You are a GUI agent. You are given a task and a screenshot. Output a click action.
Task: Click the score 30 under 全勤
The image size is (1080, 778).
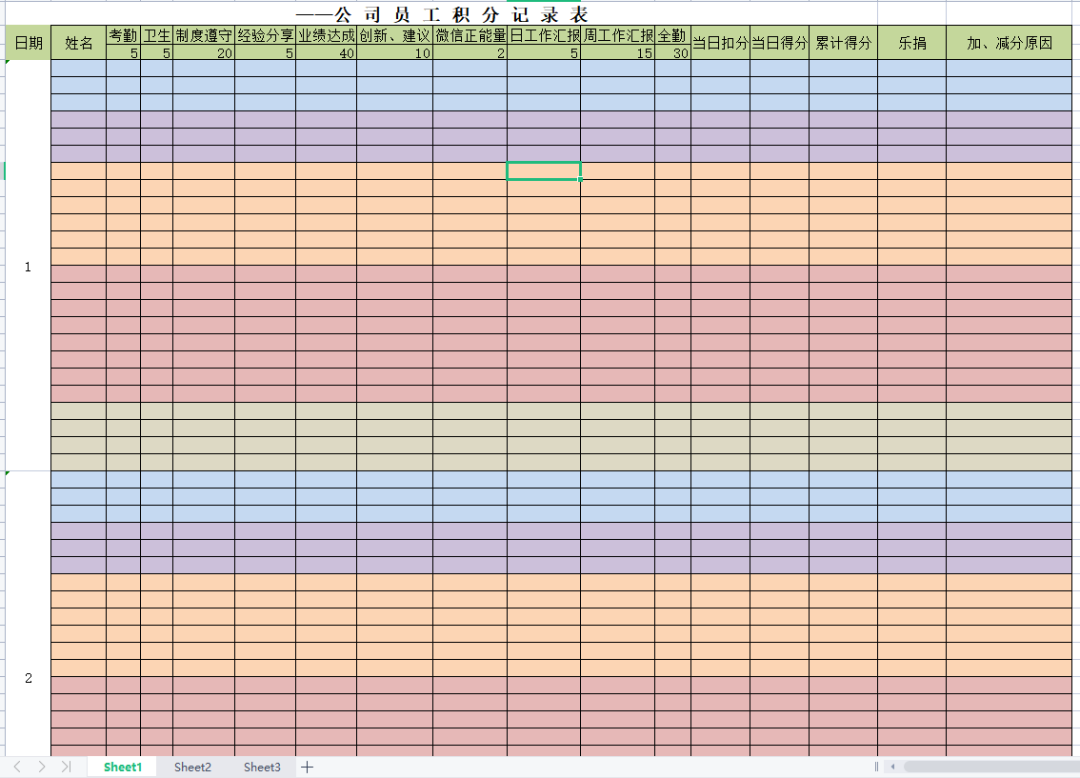(672, 53)
